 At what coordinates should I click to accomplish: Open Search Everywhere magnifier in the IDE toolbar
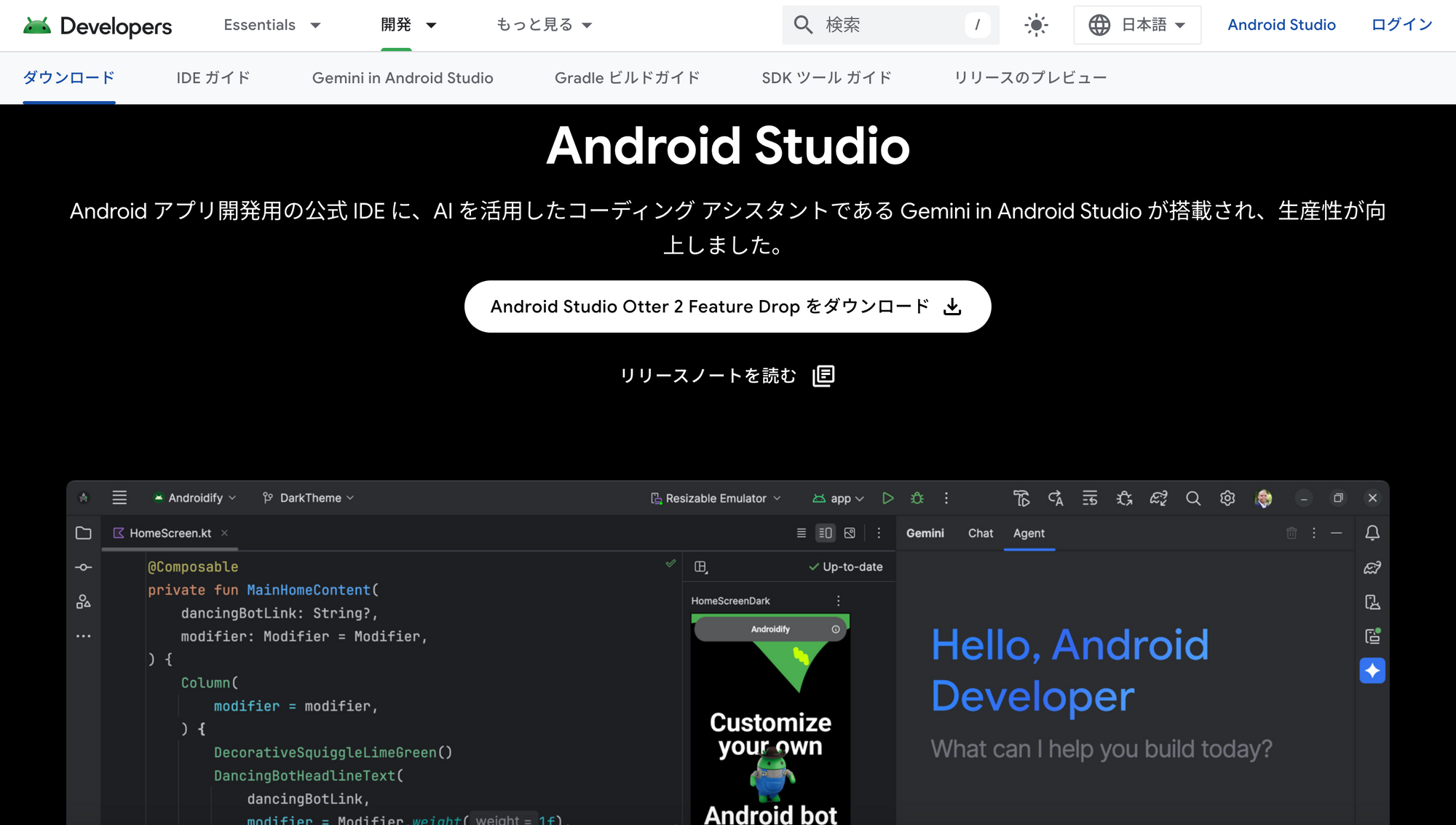[1193, 499]
